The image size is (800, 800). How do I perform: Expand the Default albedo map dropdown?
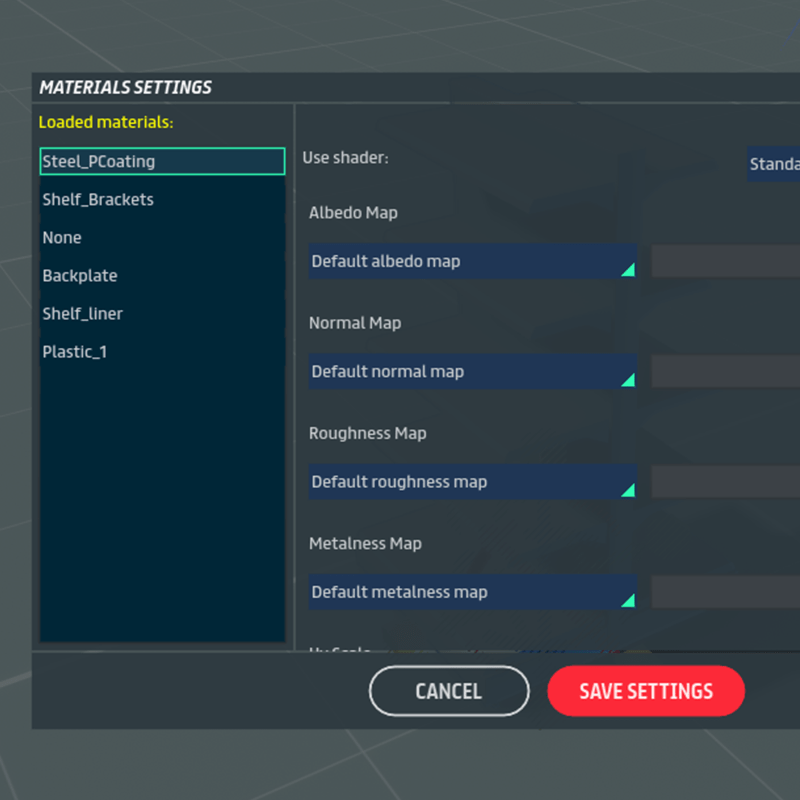472,262
